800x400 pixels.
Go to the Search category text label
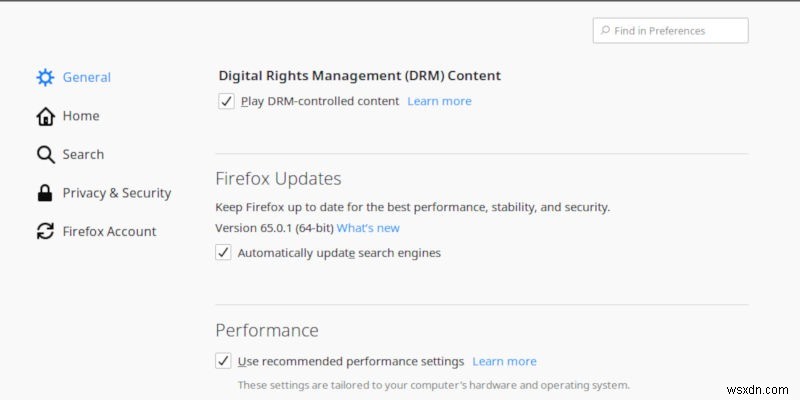click(x=83, y=154)
